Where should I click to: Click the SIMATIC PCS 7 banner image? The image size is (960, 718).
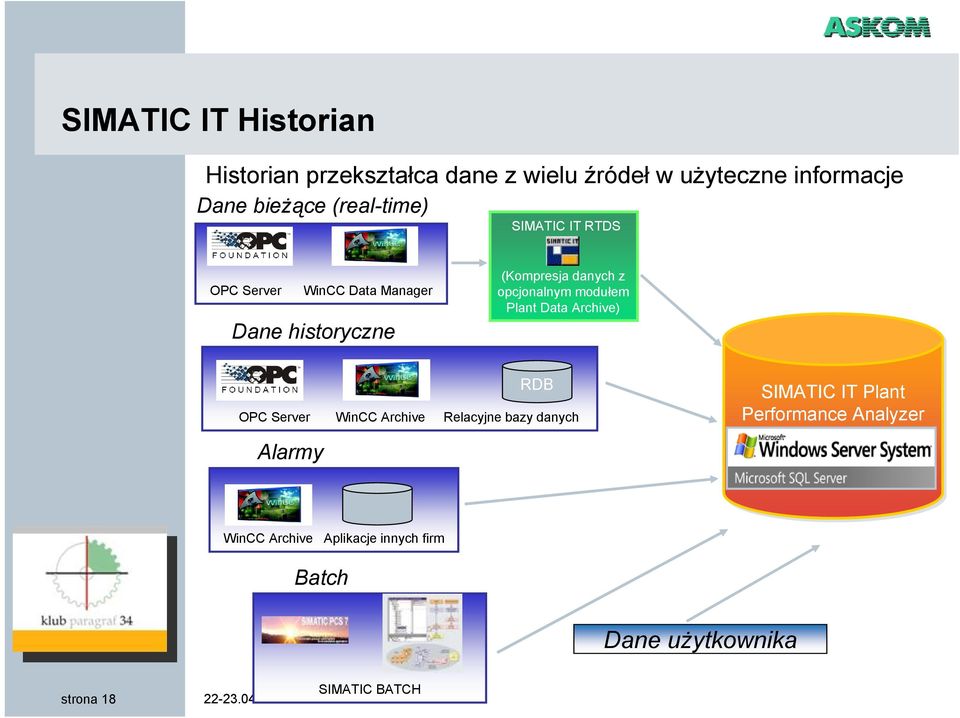point(305,630)
